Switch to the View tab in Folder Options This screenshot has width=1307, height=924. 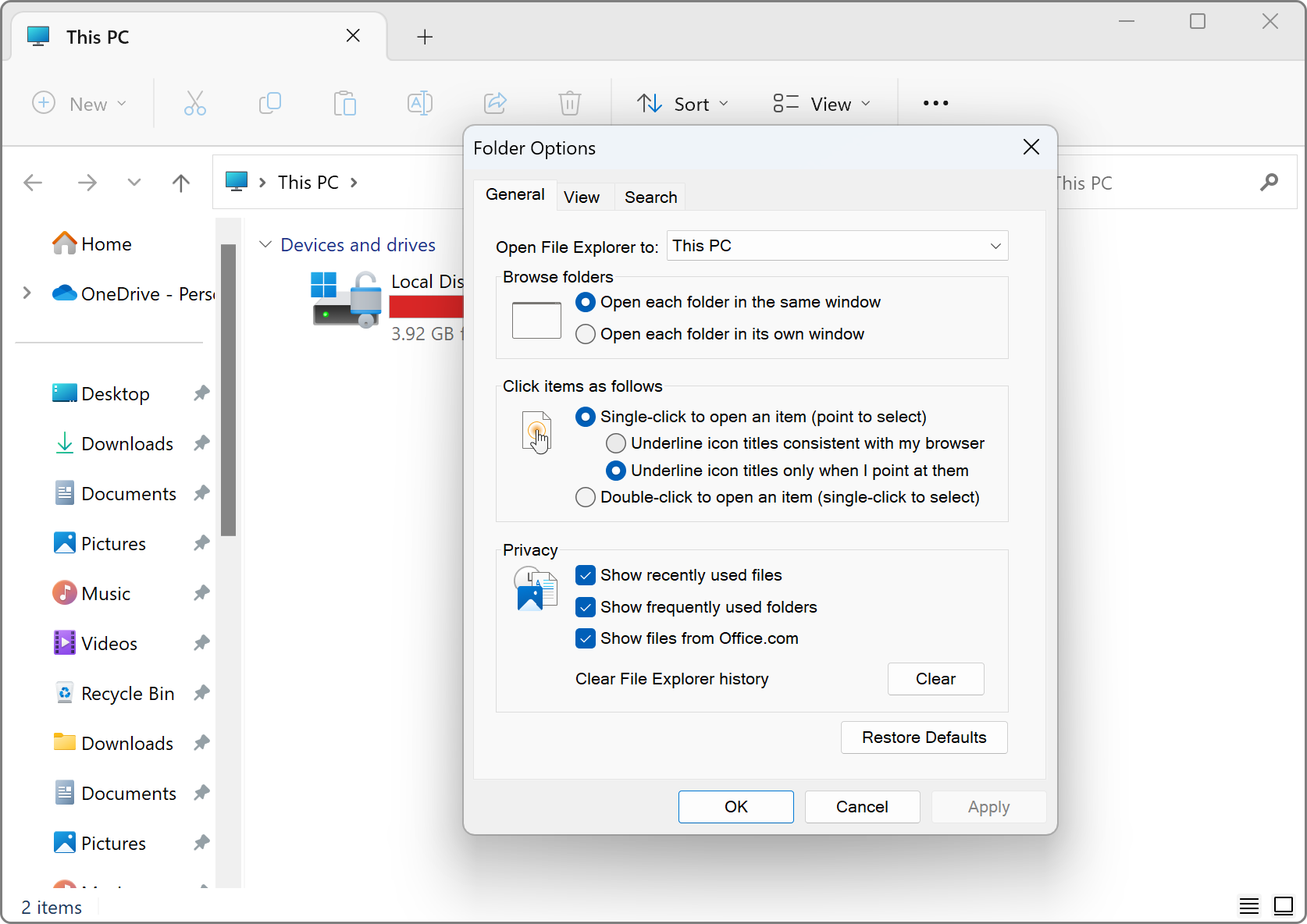582,197
